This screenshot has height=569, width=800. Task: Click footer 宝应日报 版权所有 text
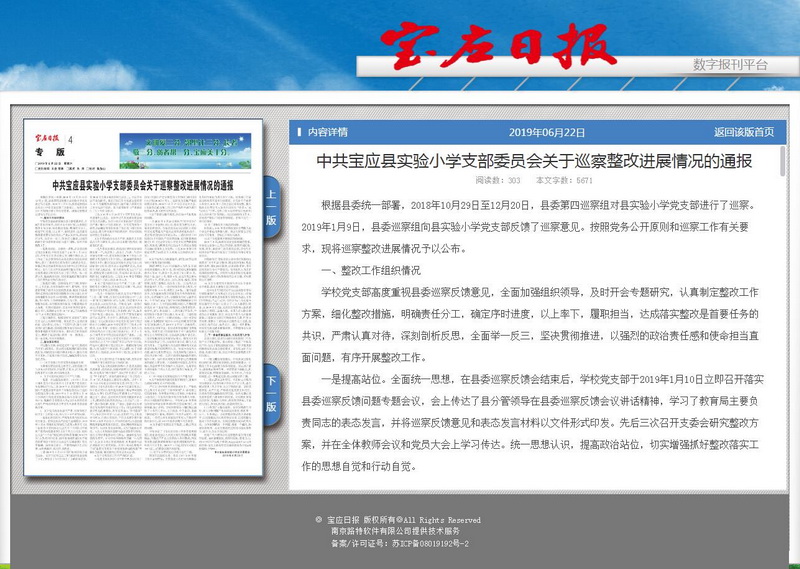(x=398, y=520)
